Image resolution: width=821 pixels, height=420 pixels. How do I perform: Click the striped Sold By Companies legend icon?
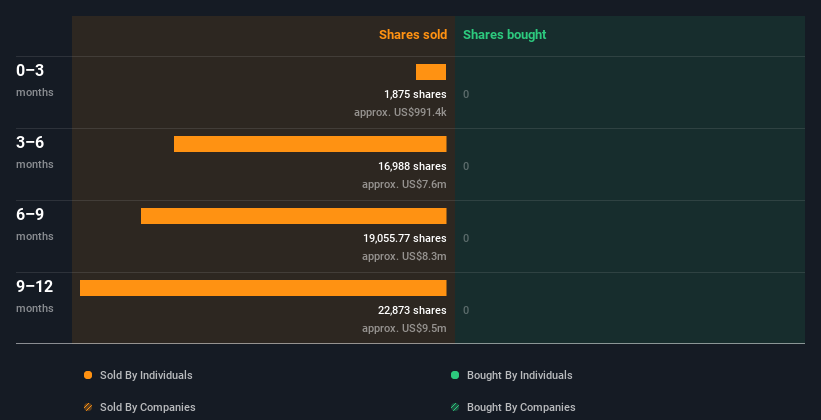(88, 407)
